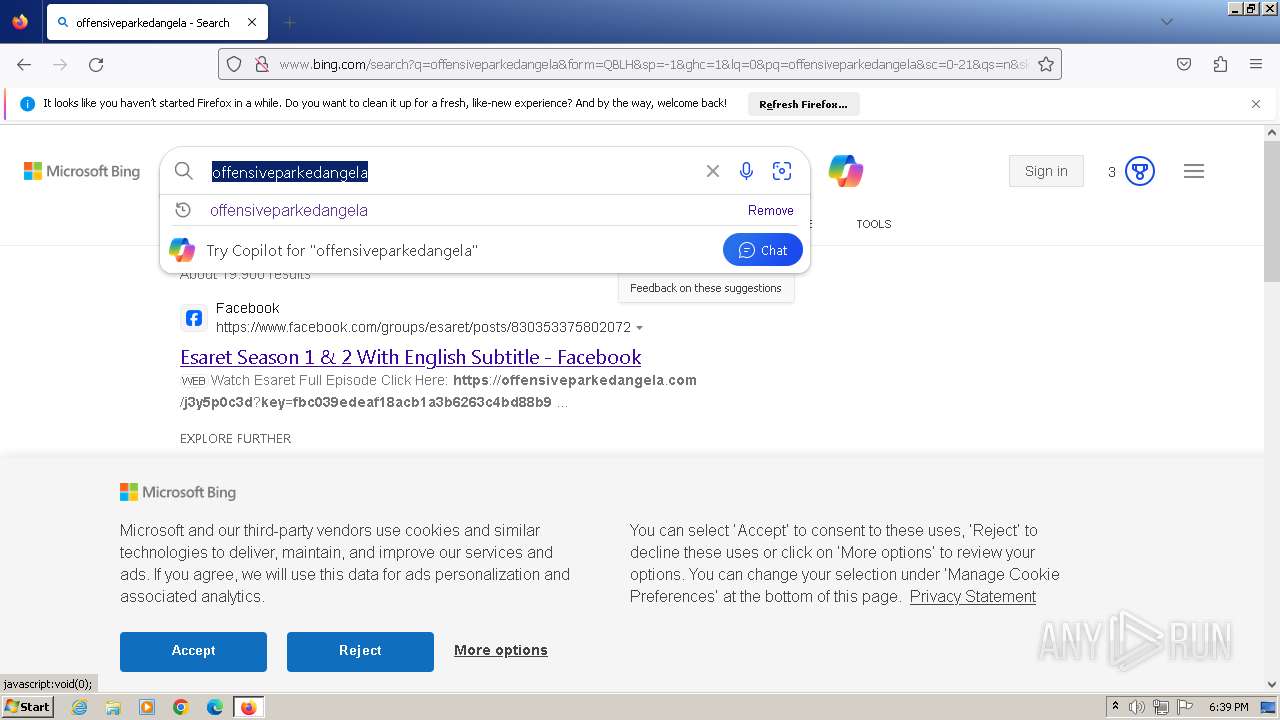1280x720 pixels.
Task: Reload the current page
Action: [96, 64]
